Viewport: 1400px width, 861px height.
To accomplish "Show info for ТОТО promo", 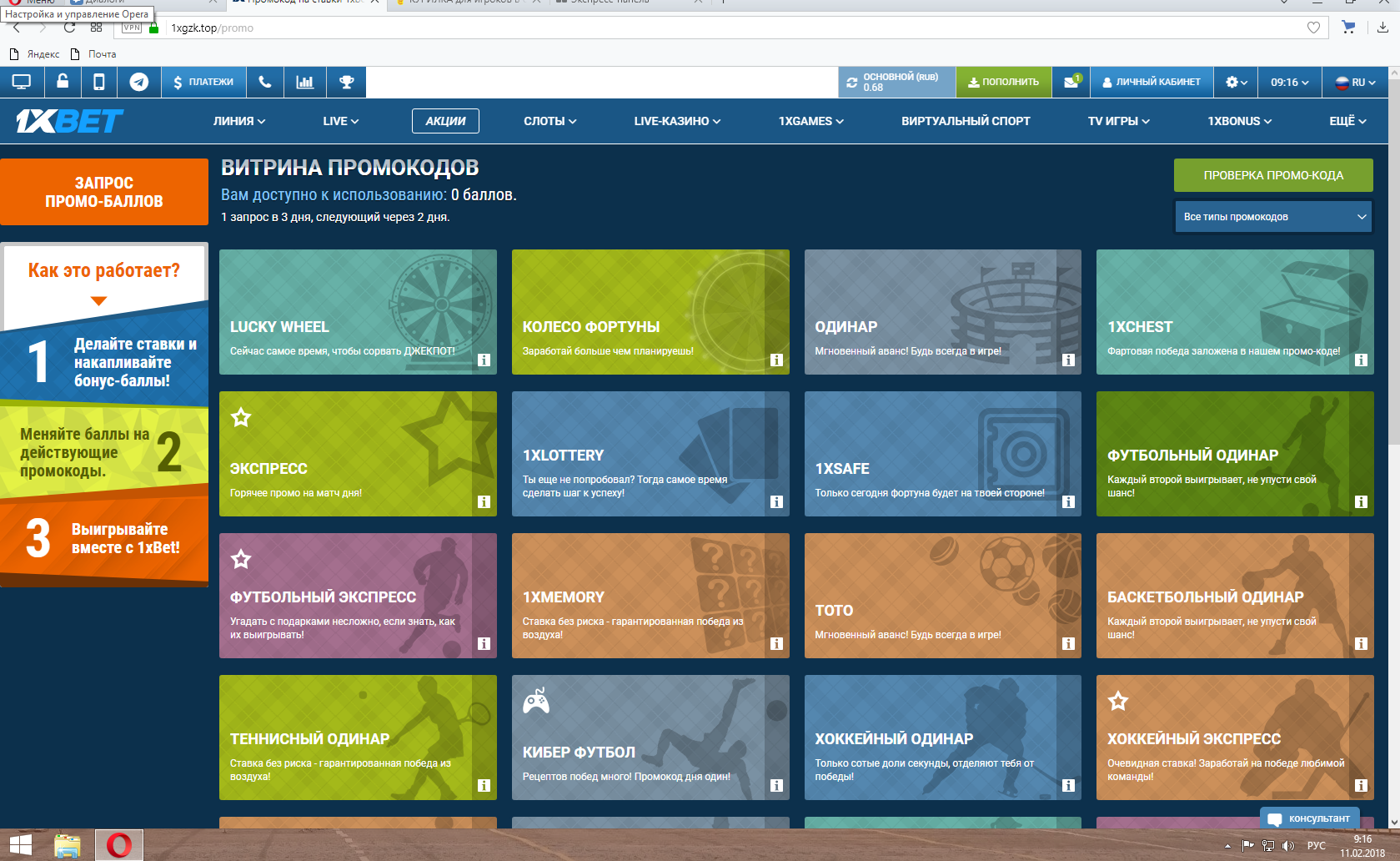I will pos(1068,644).
